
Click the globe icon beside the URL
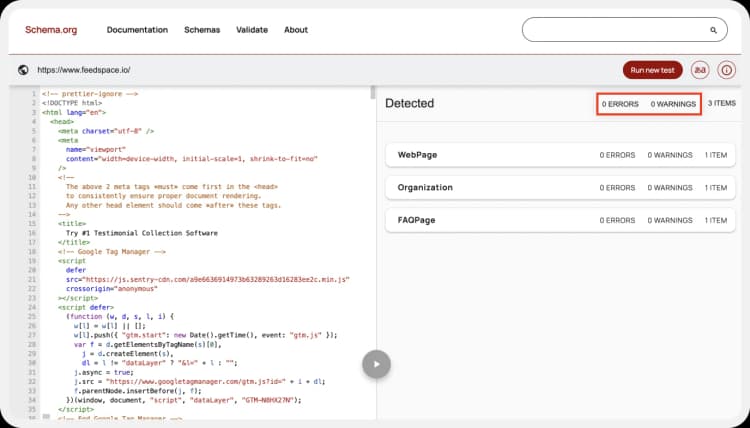[x=23, y=70]
